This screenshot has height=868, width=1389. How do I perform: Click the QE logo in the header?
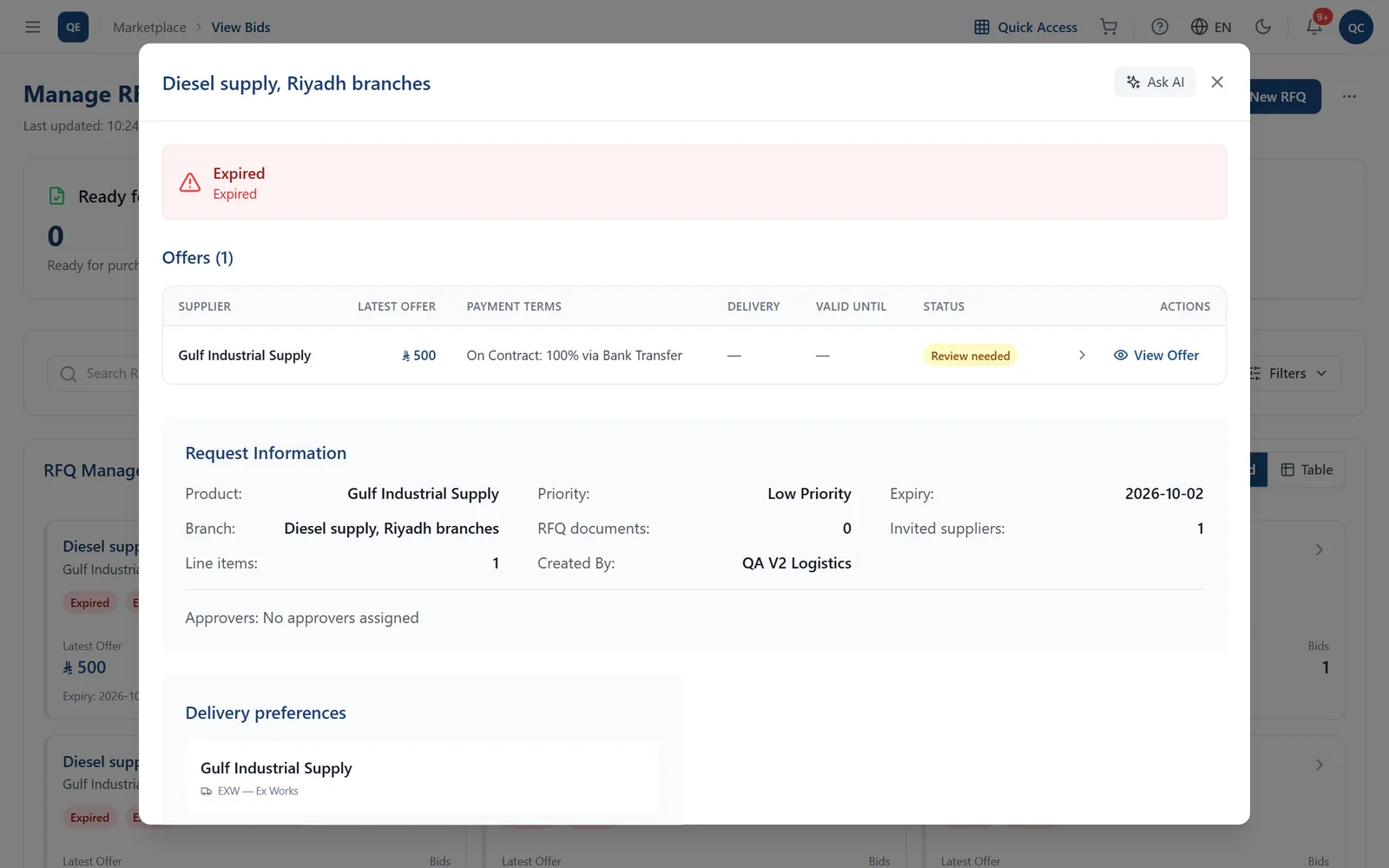click(x=73, y=27)
